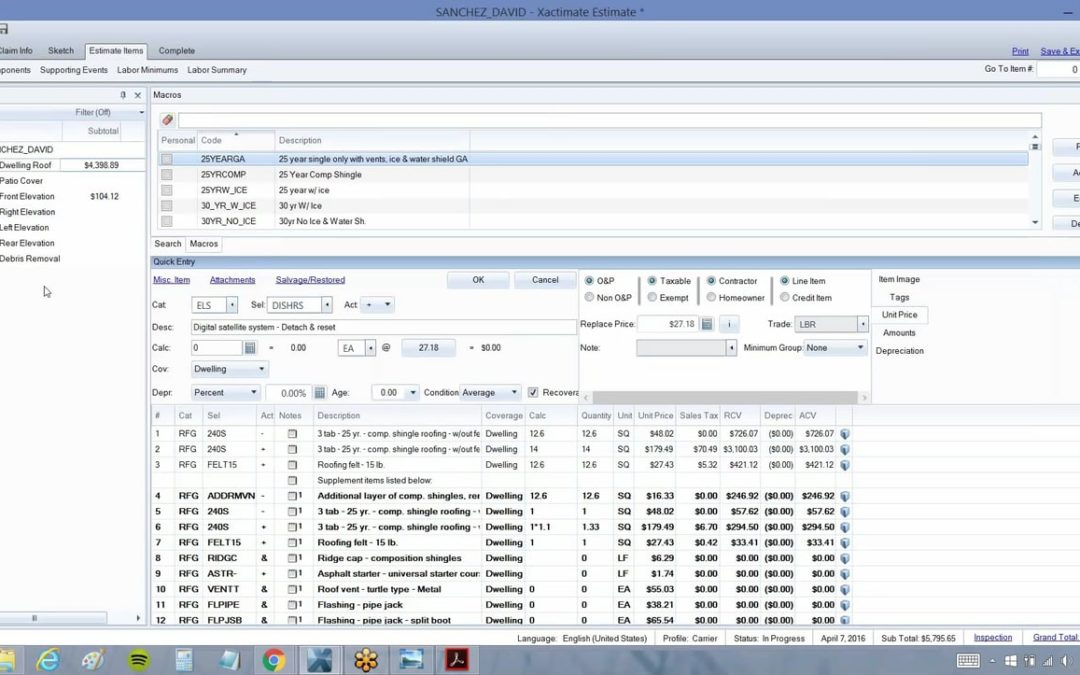Viewport: 1080px width, 675px height.
Task: Select the Homeowner radio button
Action: pyautogui.click(x=711, y=298)
